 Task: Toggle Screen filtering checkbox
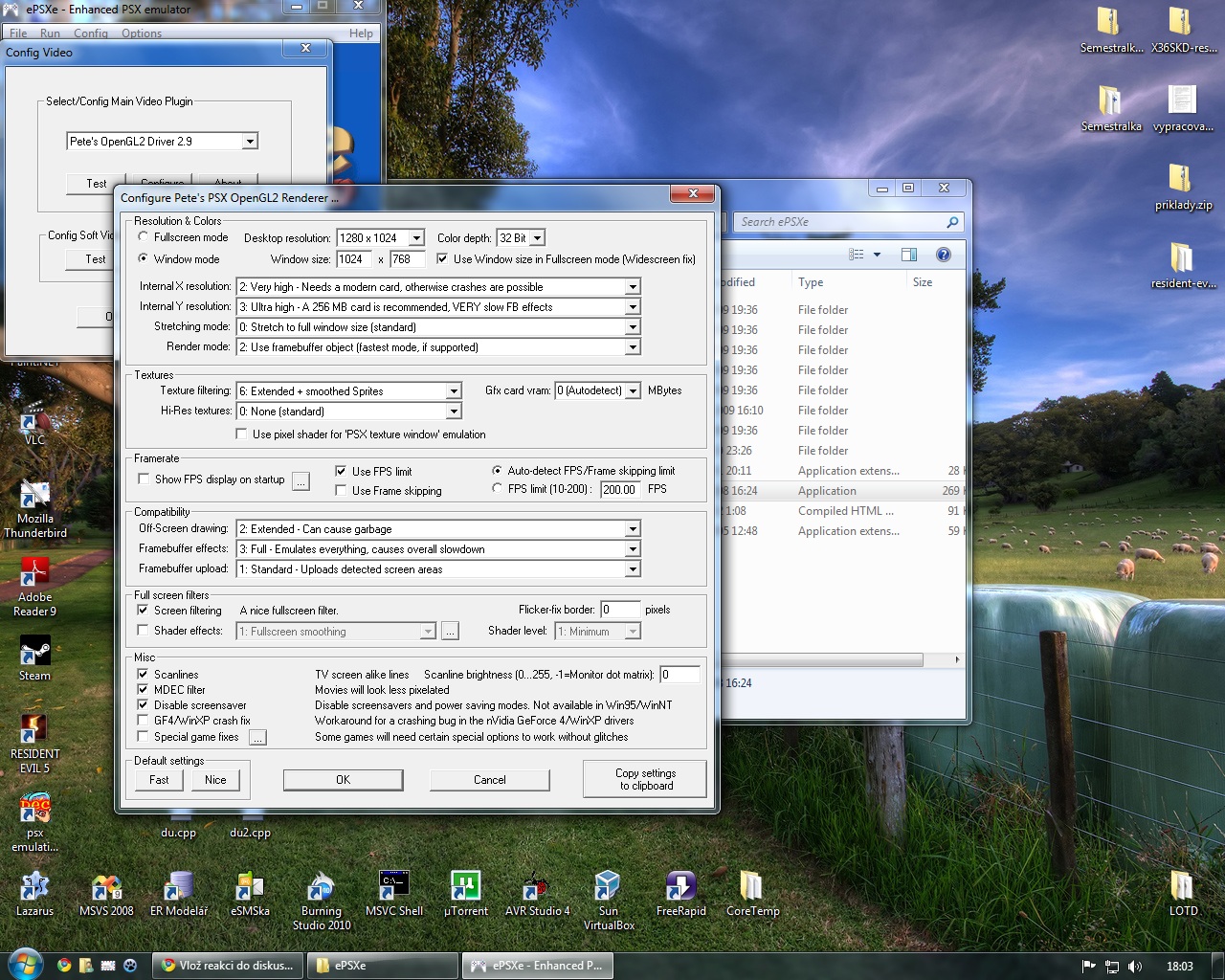[143, 610]
